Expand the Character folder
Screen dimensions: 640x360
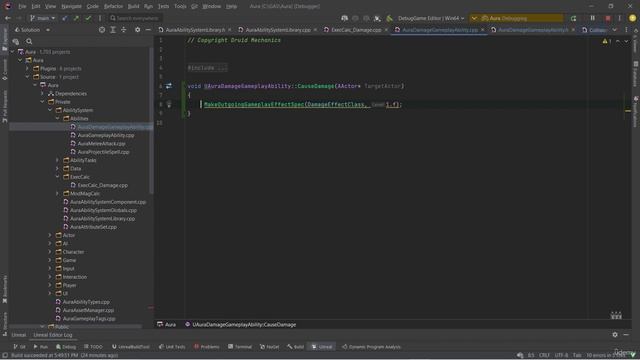[50, 252]
